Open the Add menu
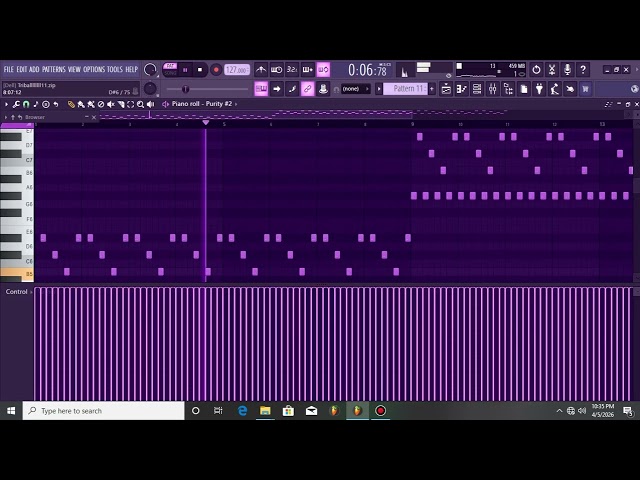This screenshot has height=480, width=640. 34,69
